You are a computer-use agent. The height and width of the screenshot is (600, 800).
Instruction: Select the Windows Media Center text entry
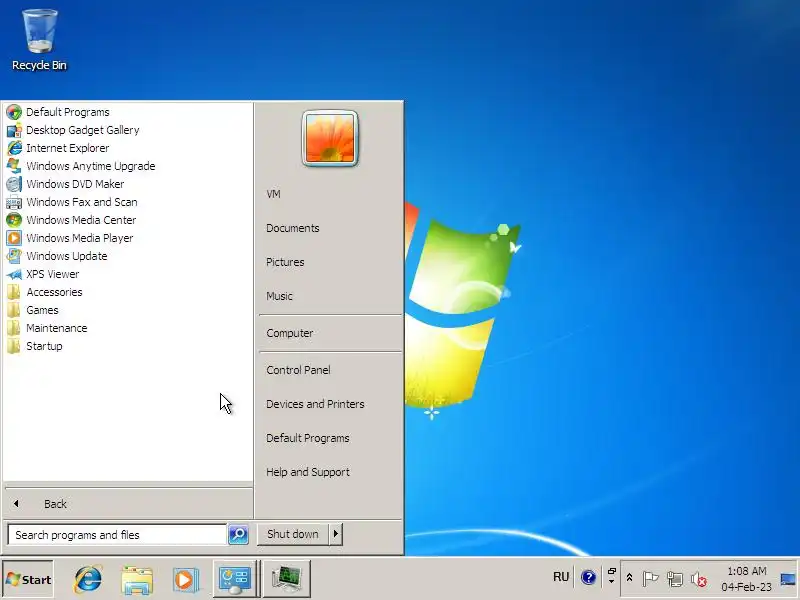click(81, 220)
